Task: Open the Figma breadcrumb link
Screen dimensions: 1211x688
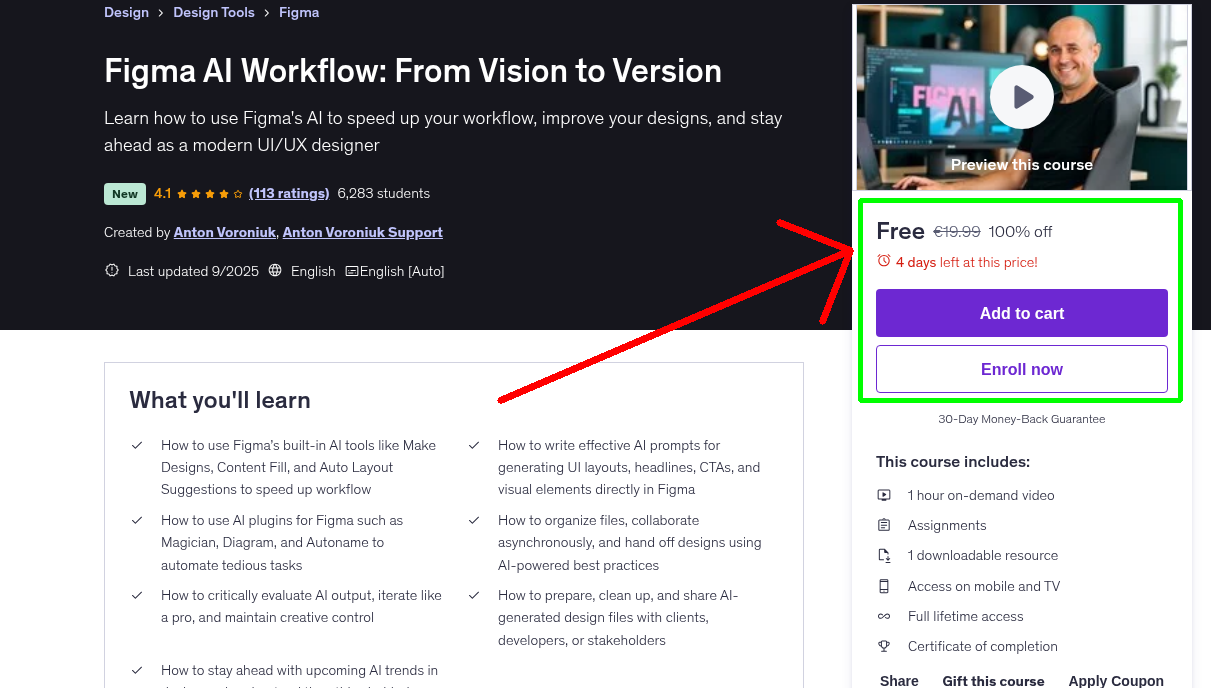Action: point(299,13)
